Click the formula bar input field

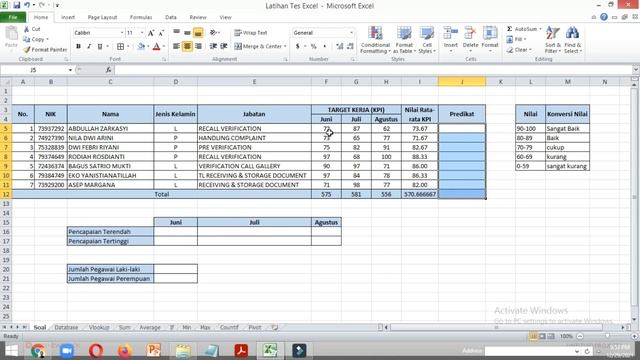(x=372, y=70)
